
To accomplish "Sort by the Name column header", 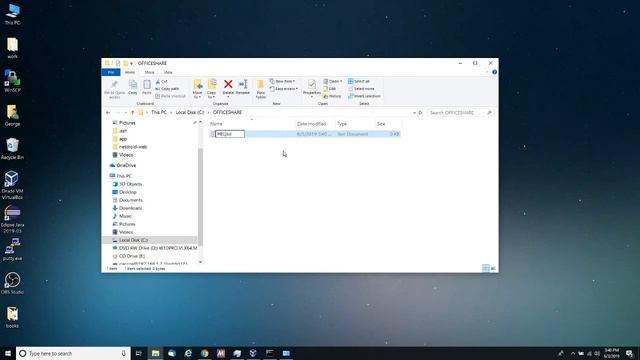I will [x=251, y=124].
